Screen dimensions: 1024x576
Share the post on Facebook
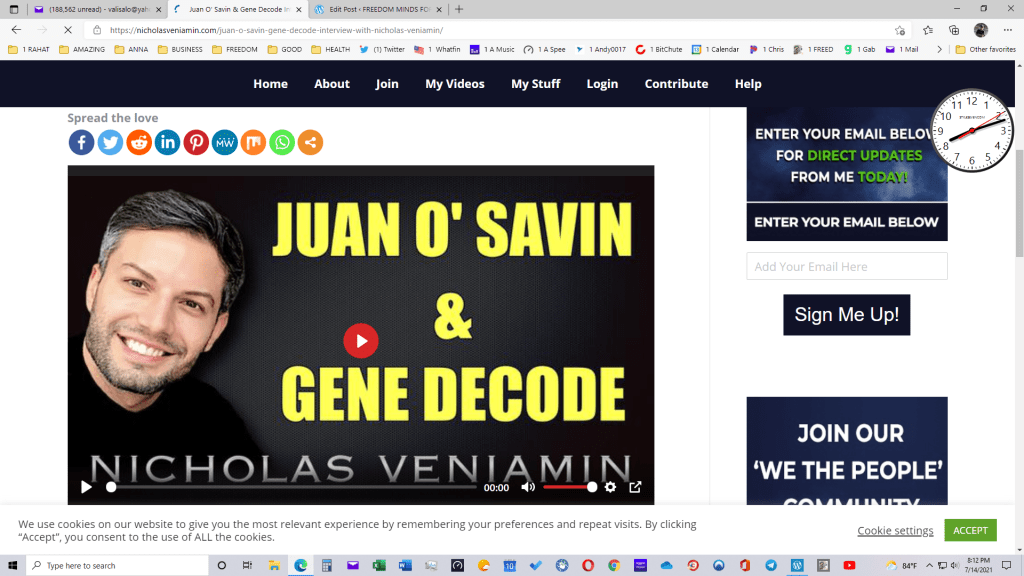[x=81, y=143]
